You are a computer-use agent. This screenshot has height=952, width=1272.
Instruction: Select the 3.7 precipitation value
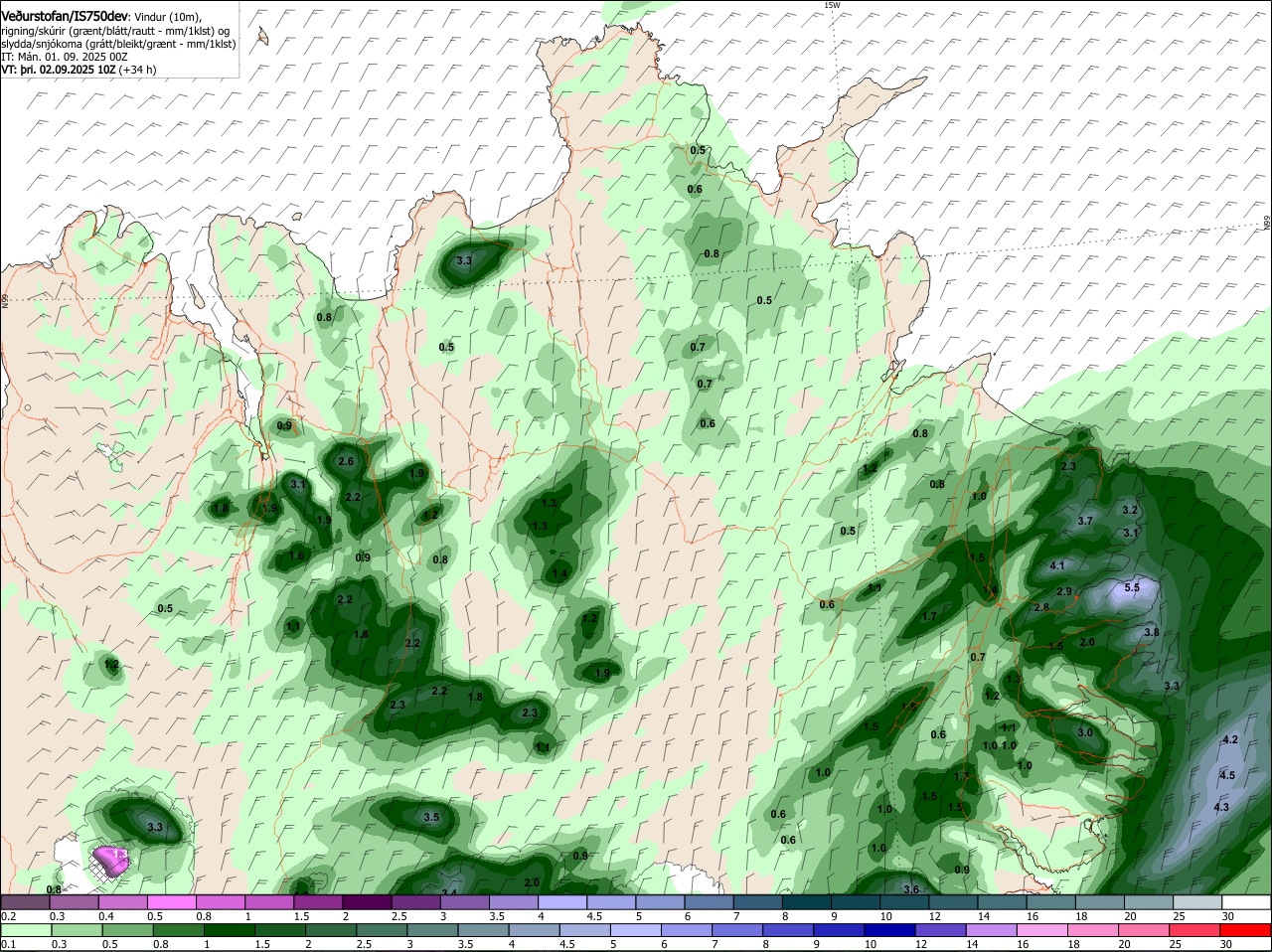tap(1085, 521)
